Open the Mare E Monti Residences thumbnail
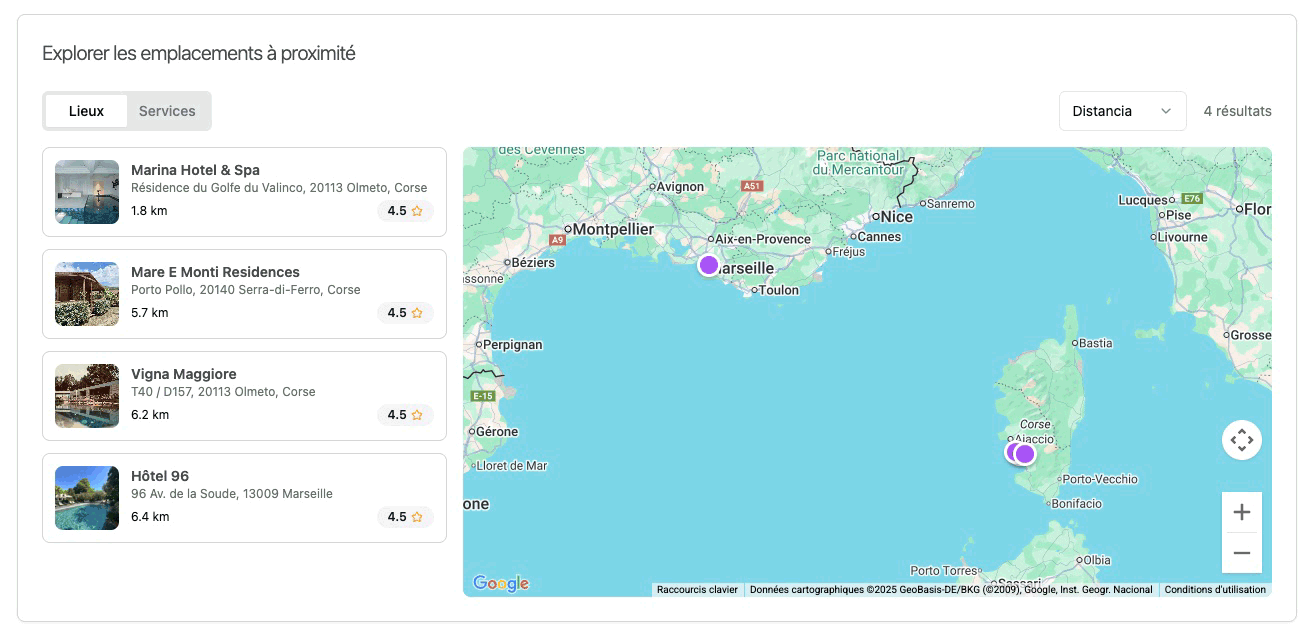 [x=87, y=294]
